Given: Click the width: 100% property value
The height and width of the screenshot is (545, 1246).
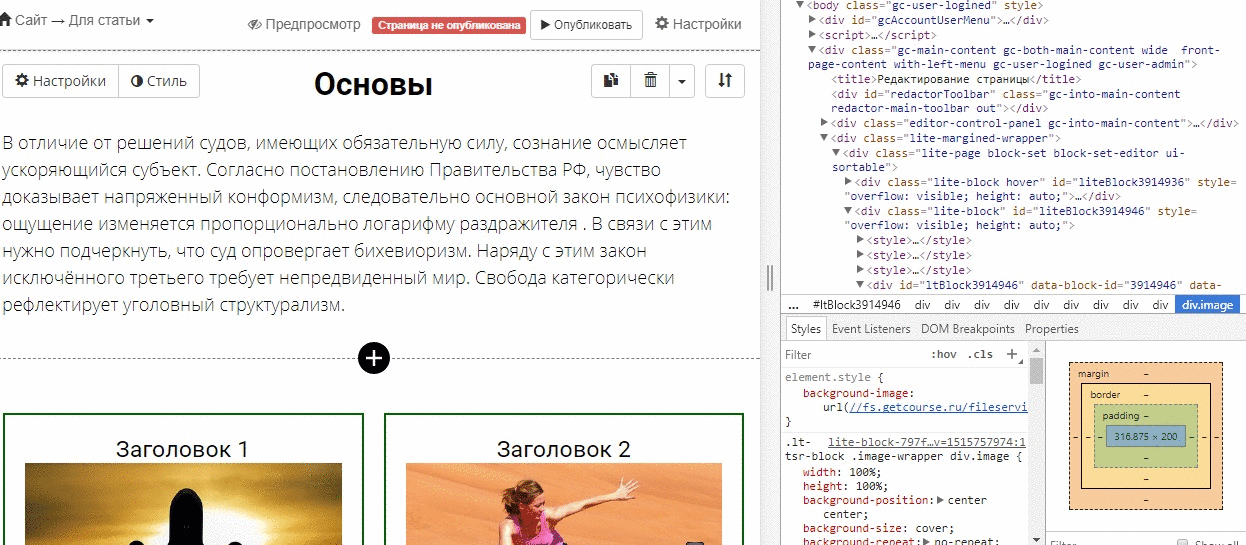Looking at the screenshot, I should pyautogui.click(x=864, y=472).
